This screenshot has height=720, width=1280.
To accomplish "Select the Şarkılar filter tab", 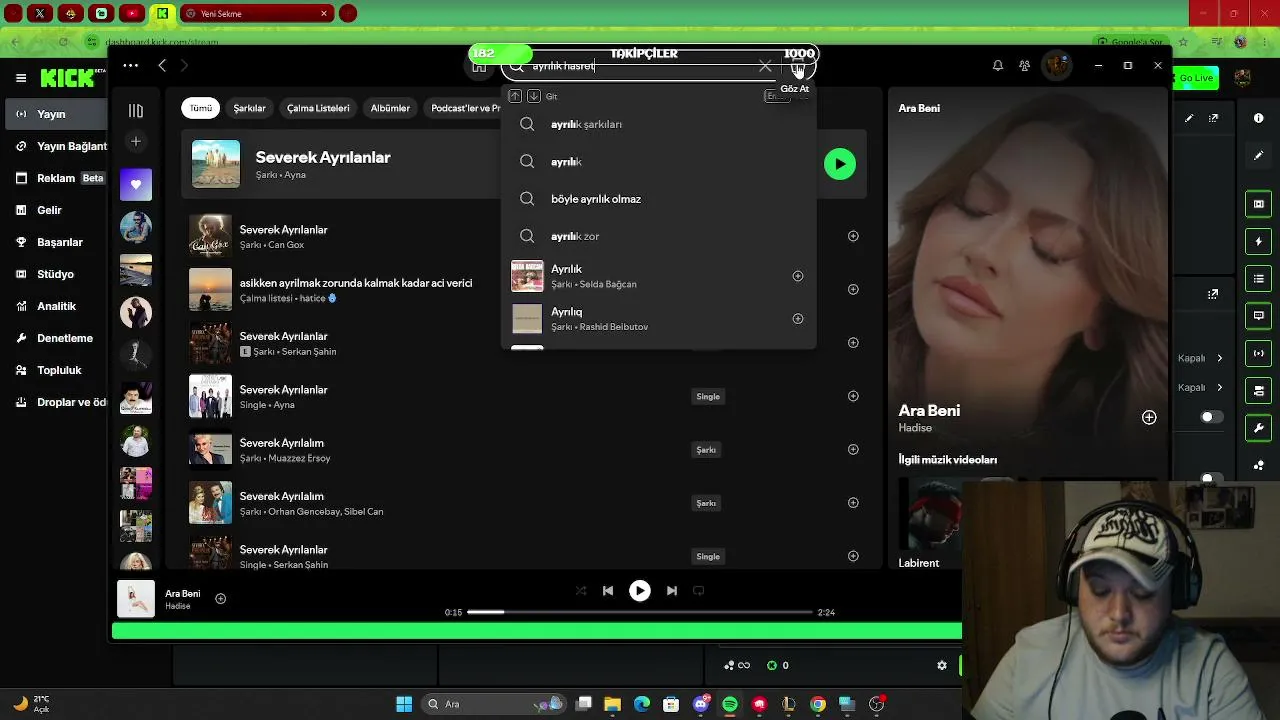I will point(250,108).
